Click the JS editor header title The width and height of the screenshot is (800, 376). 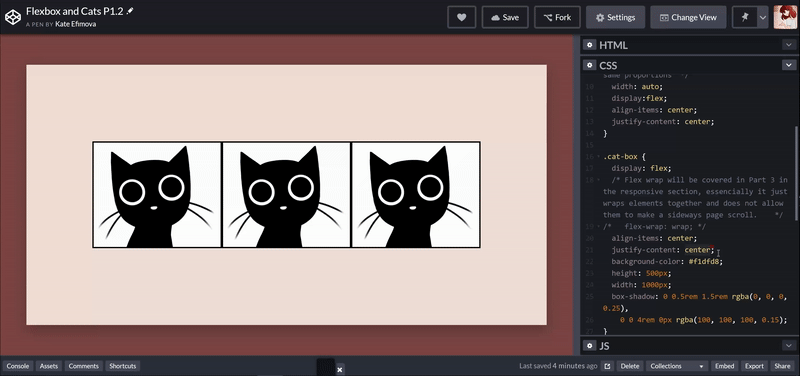click(604, 346)
